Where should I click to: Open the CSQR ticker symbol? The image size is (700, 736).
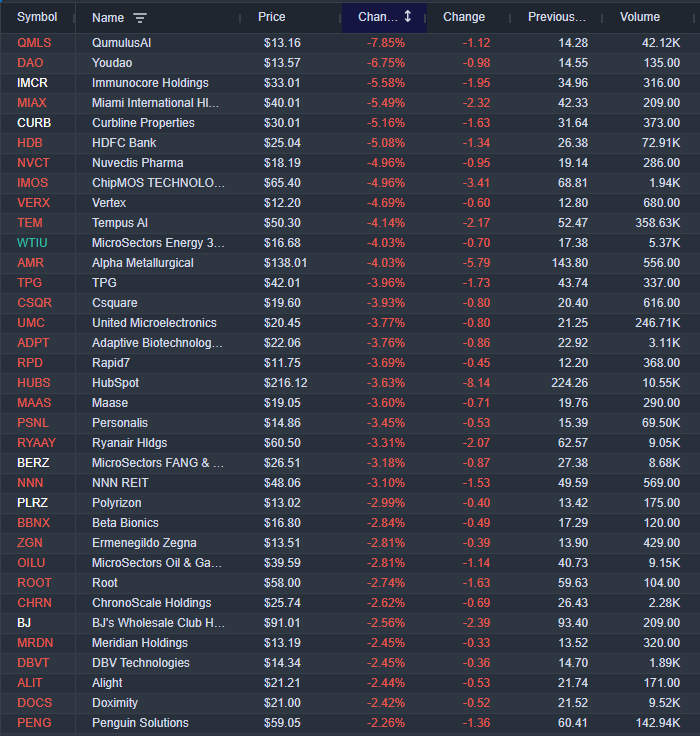pyautogui.click(x=34, y=303)
